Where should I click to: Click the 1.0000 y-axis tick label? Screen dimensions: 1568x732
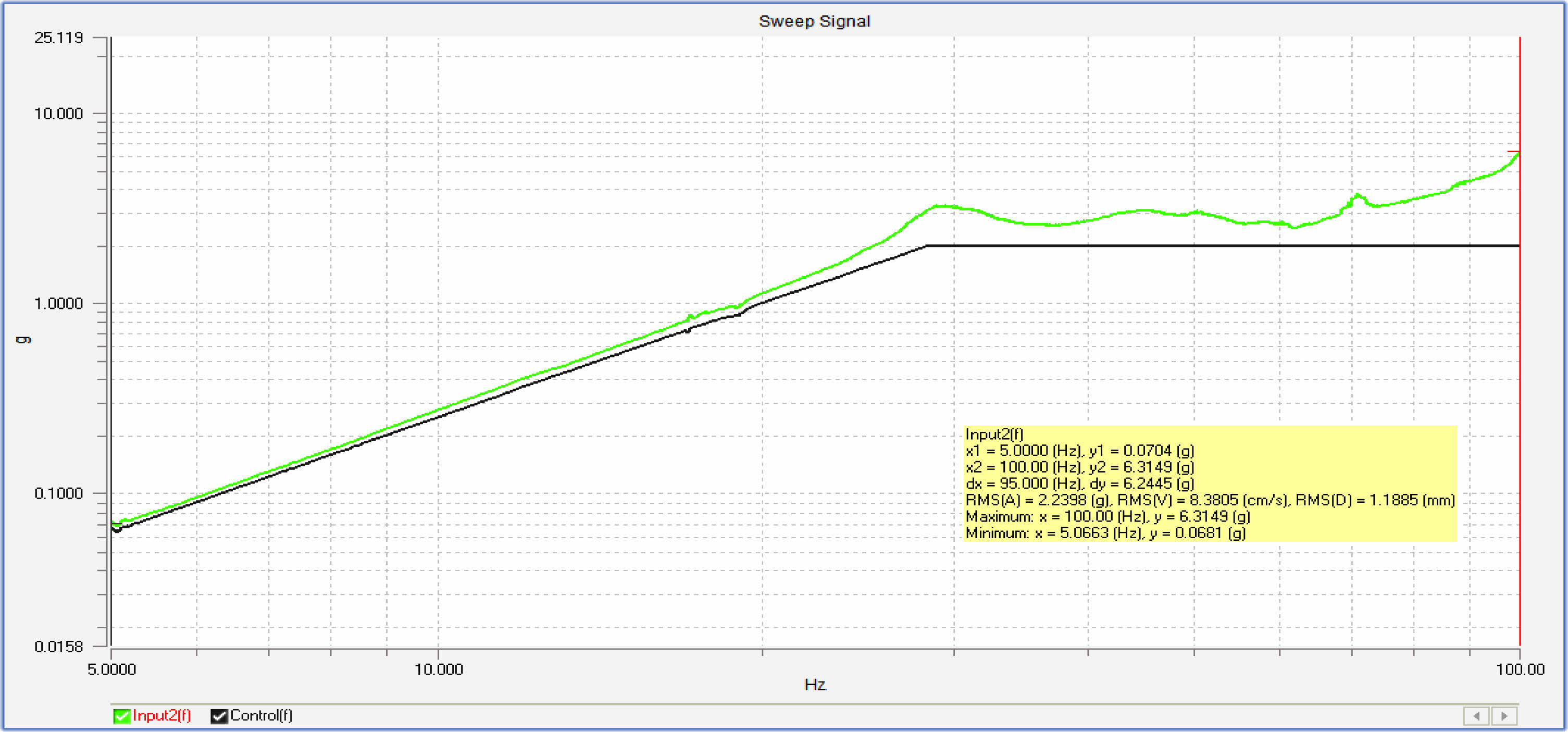coord(58,303)
